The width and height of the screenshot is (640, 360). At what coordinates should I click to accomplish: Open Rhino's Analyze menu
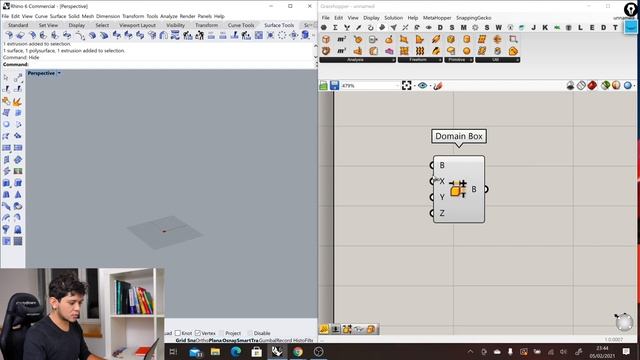169,16
